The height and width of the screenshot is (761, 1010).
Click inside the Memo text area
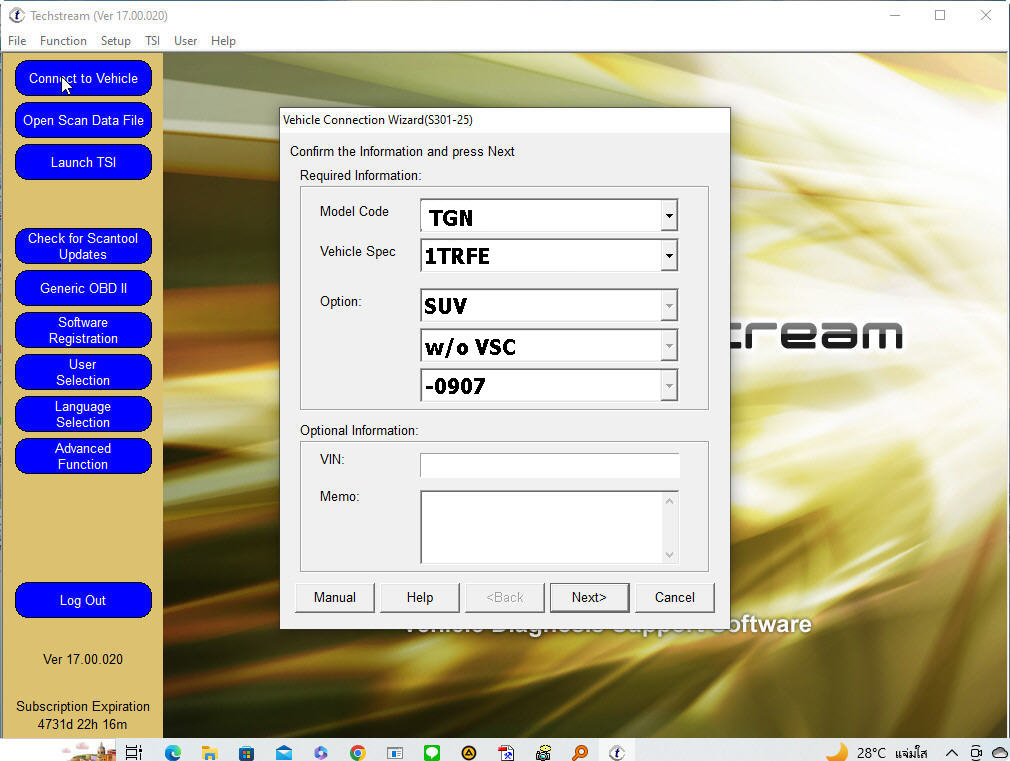pos(540,526)
